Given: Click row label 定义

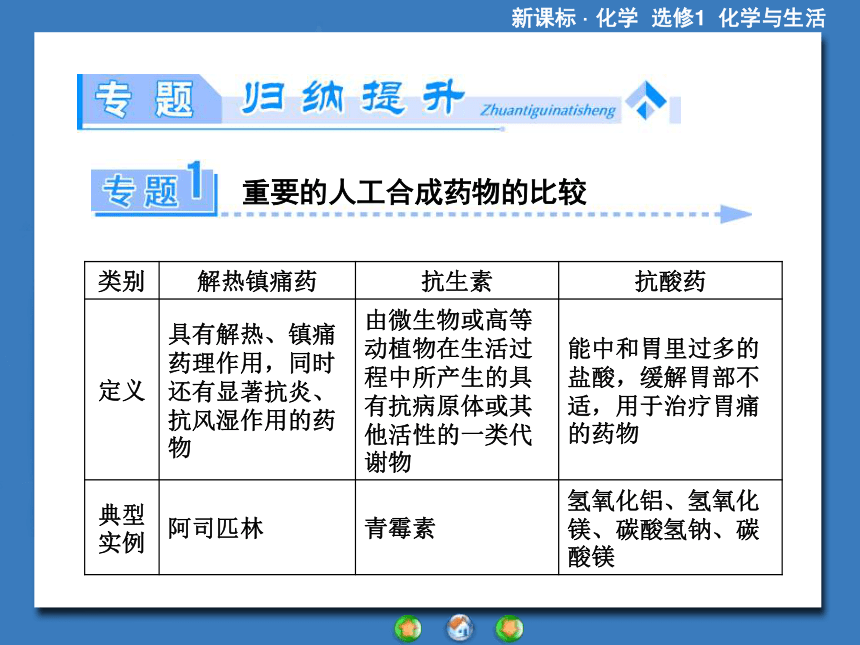Looking at the screenshot, I should [122, 389].
